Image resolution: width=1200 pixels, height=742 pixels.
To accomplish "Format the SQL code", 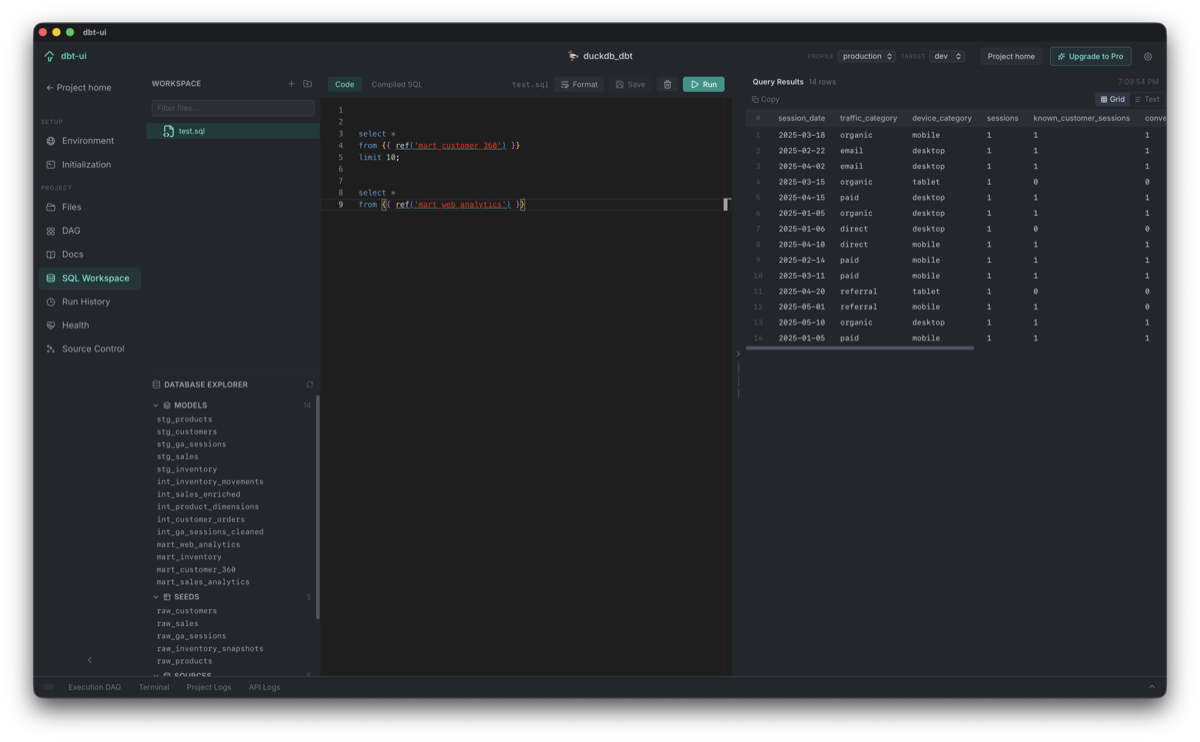I will pyautogui.click(x=579, y=84).
